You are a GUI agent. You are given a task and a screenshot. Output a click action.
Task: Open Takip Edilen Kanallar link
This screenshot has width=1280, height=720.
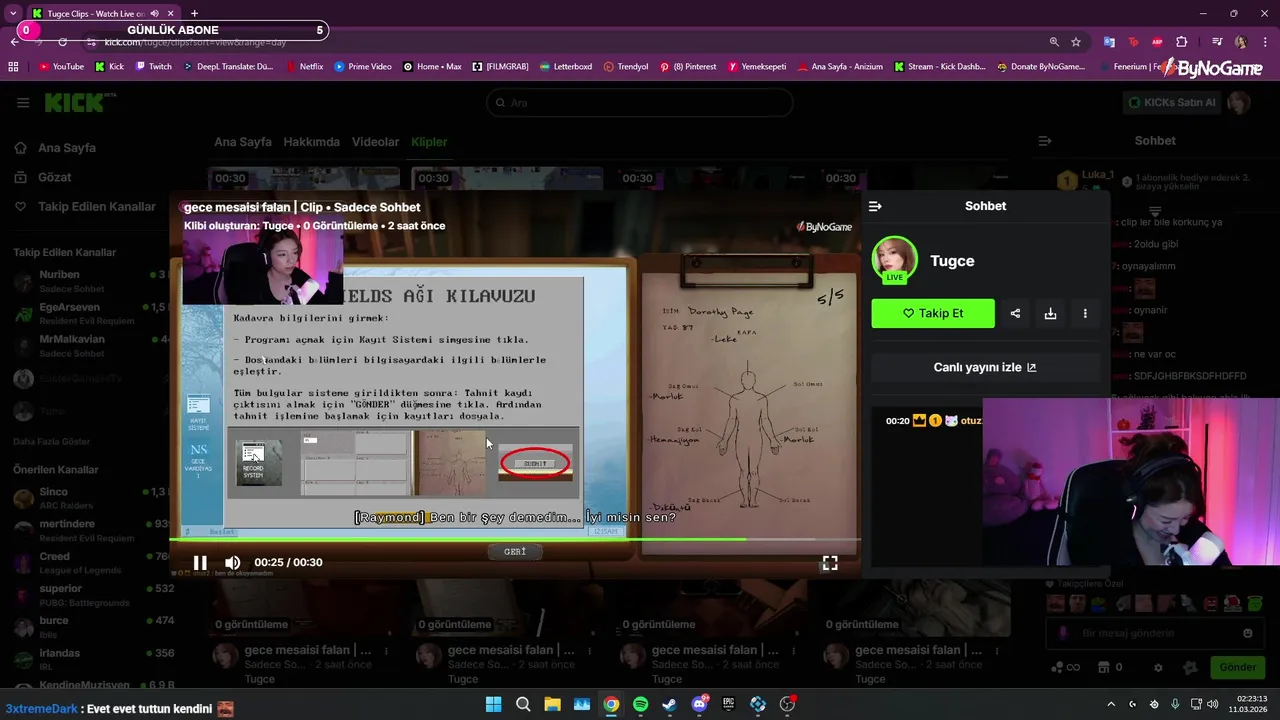(86, 206)
